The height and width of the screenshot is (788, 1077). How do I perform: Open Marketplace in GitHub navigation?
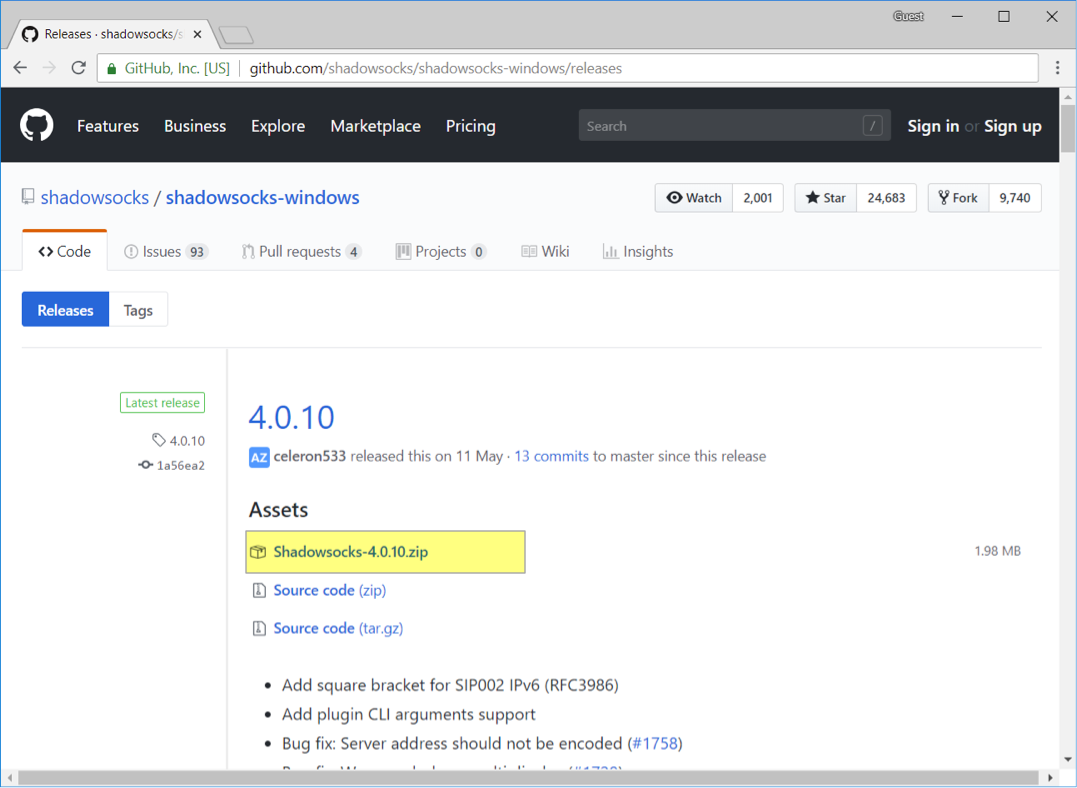coord(376,126)
